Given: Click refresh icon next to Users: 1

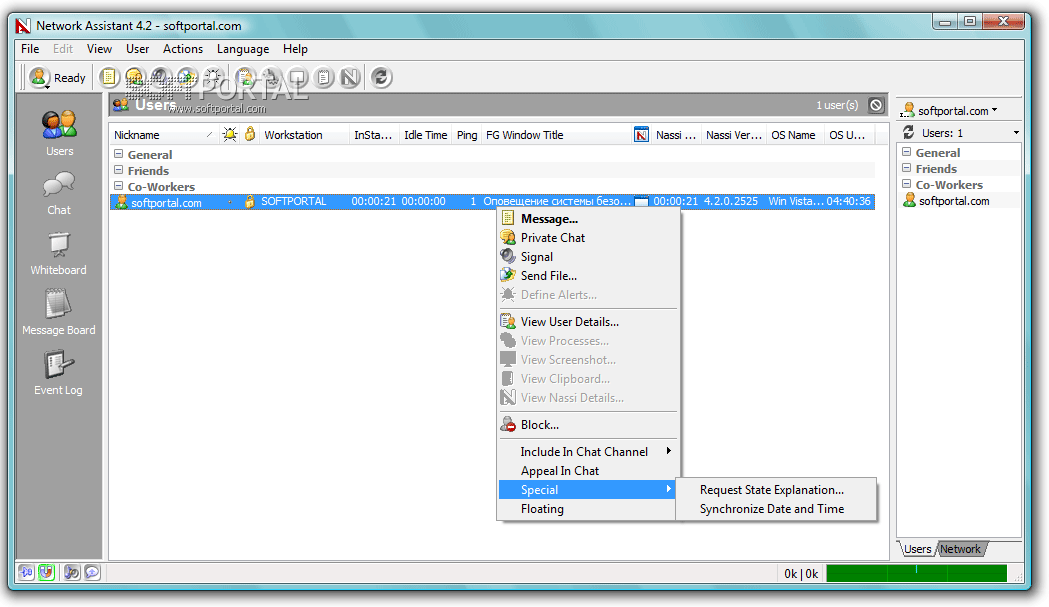Looking at the screenshot, I should tap(908, 133).
